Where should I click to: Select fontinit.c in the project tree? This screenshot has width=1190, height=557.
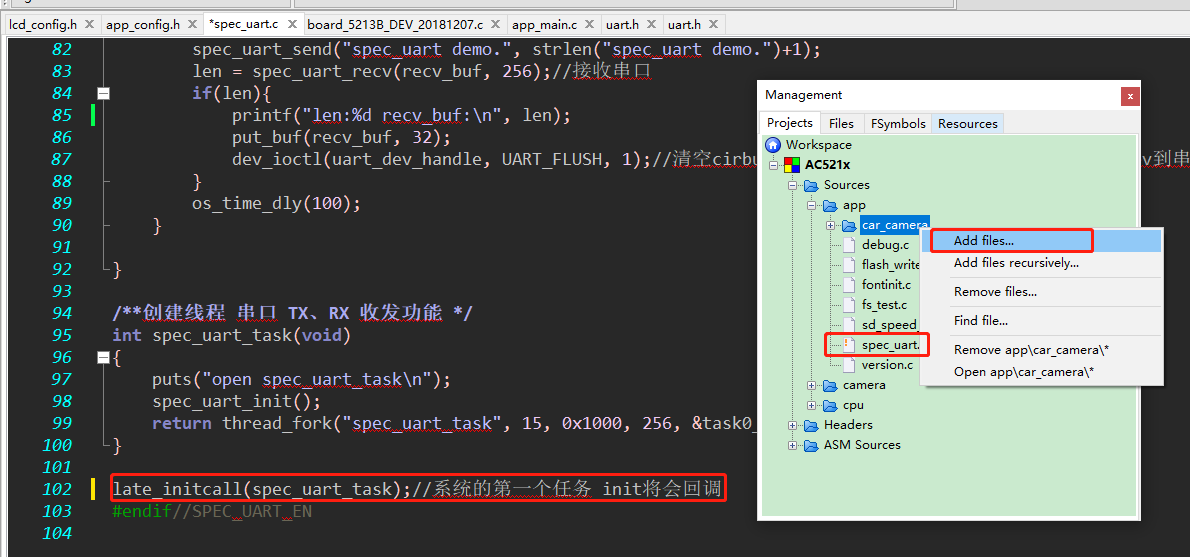pos(886,285)
